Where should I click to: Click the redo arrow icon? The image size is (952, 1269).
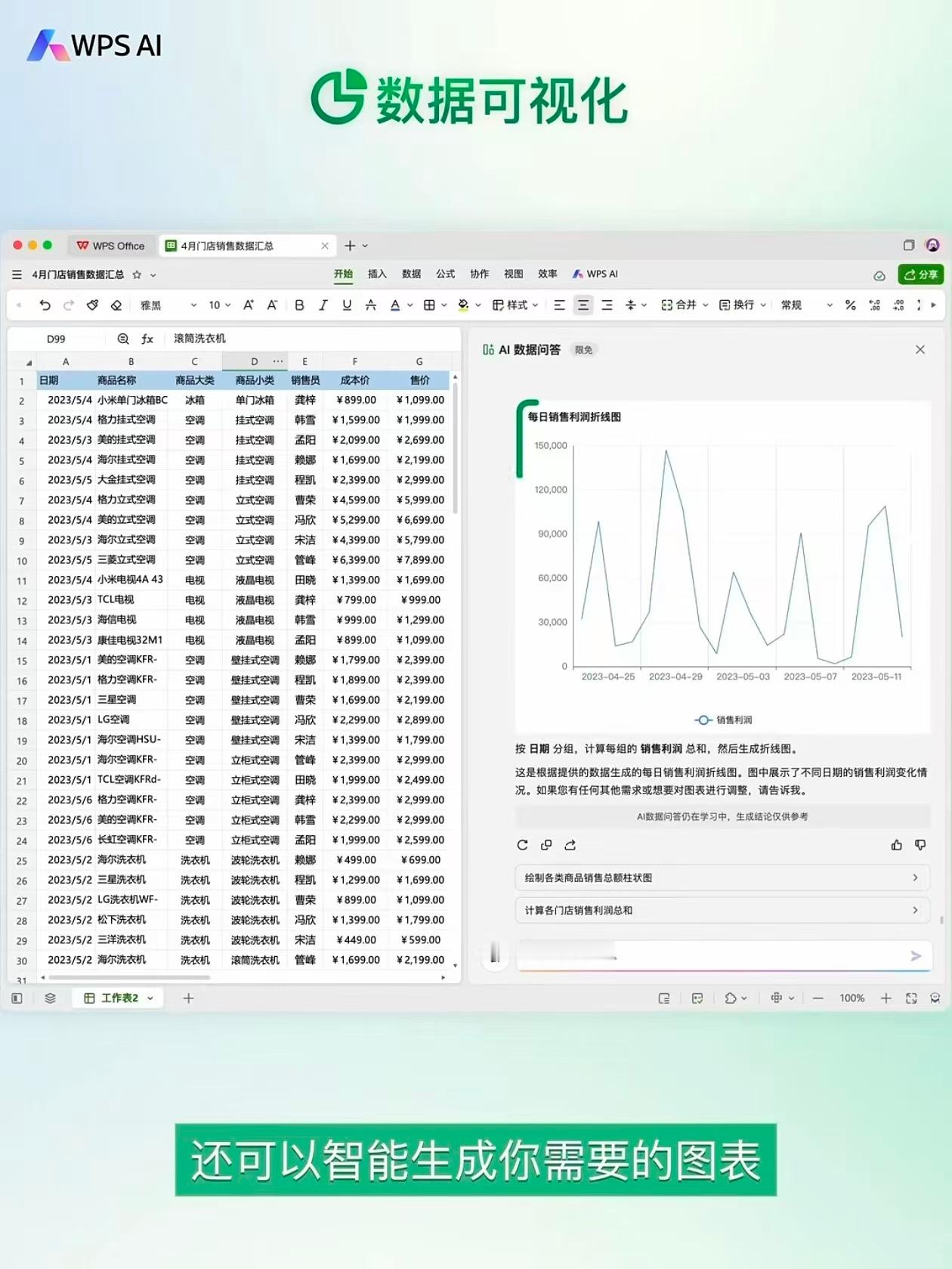(x=69, y=305)
